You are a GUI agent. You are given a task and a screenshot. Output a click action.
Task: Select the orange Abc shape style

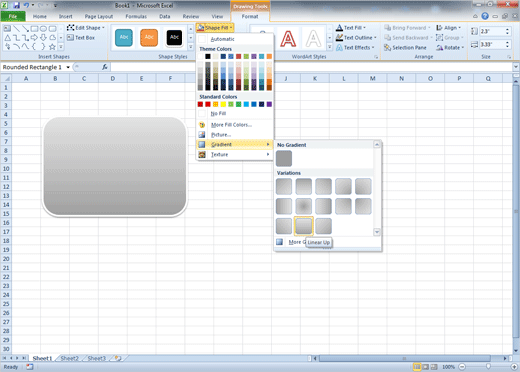pos(149,37)
